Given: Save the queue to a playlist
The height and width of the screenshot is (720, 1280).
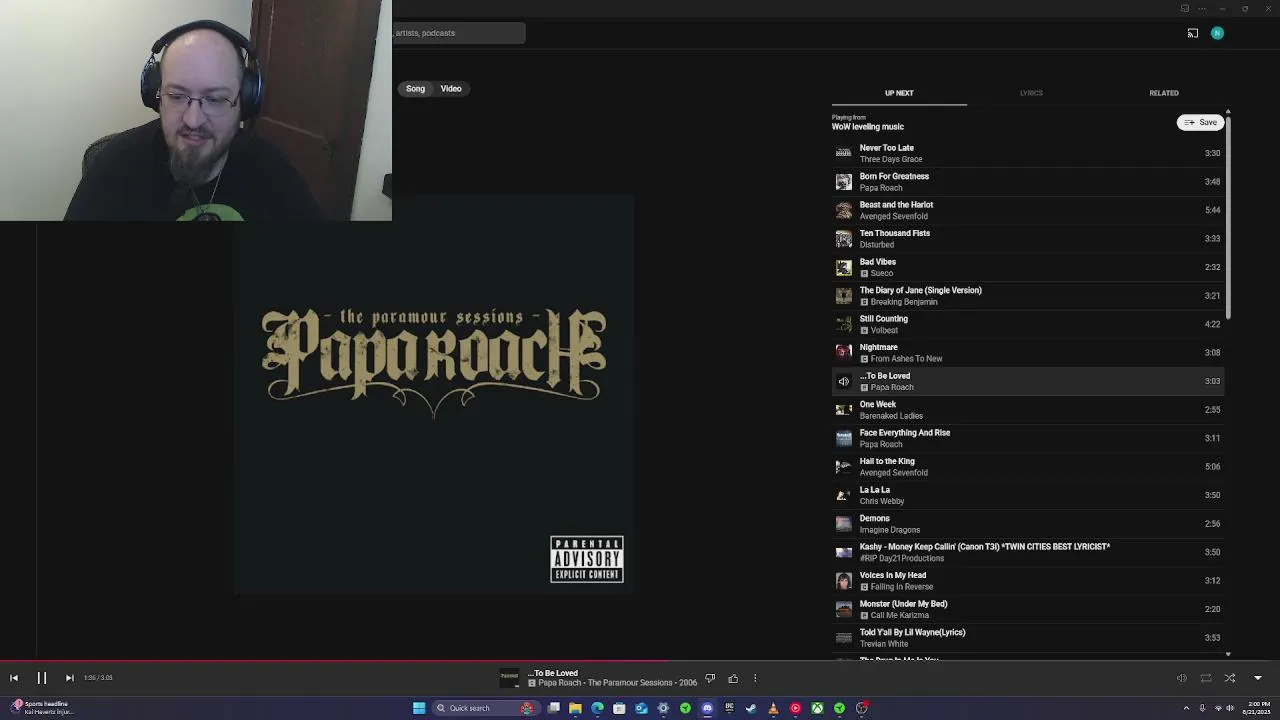Looking at the screenshot, I should point(1201,122).
